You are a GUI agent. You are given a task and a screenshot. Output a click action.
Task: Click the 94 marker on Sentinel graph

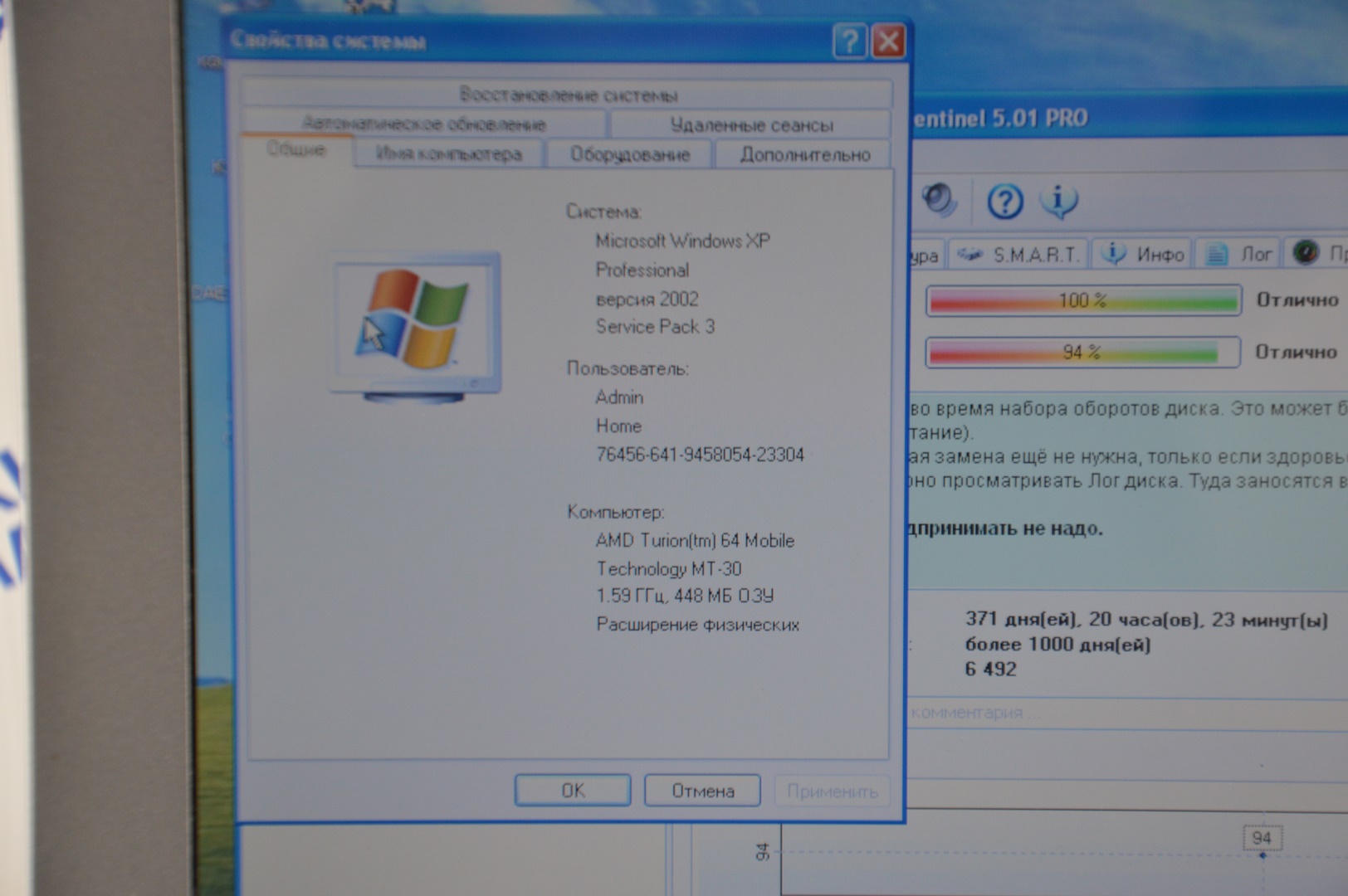pyautogui.click(x=1262, y=838)
